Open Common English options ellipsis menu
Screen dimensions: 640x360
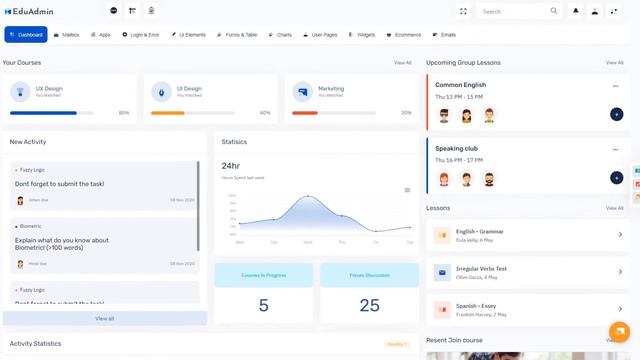(x=615, y=86)
